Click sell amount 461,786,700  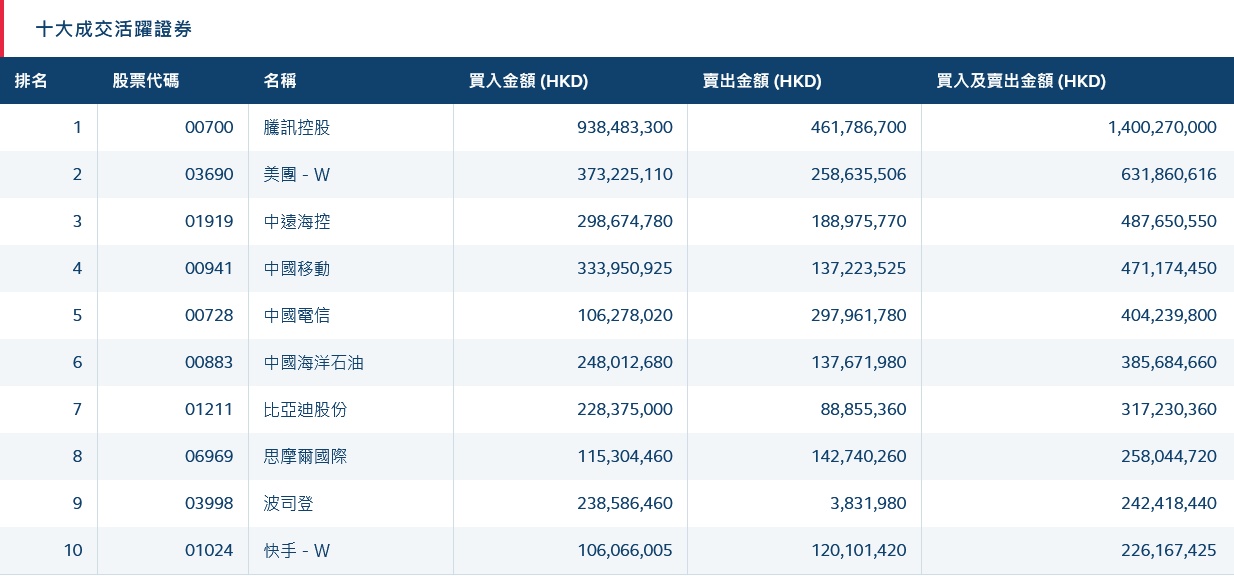point(859,127)
